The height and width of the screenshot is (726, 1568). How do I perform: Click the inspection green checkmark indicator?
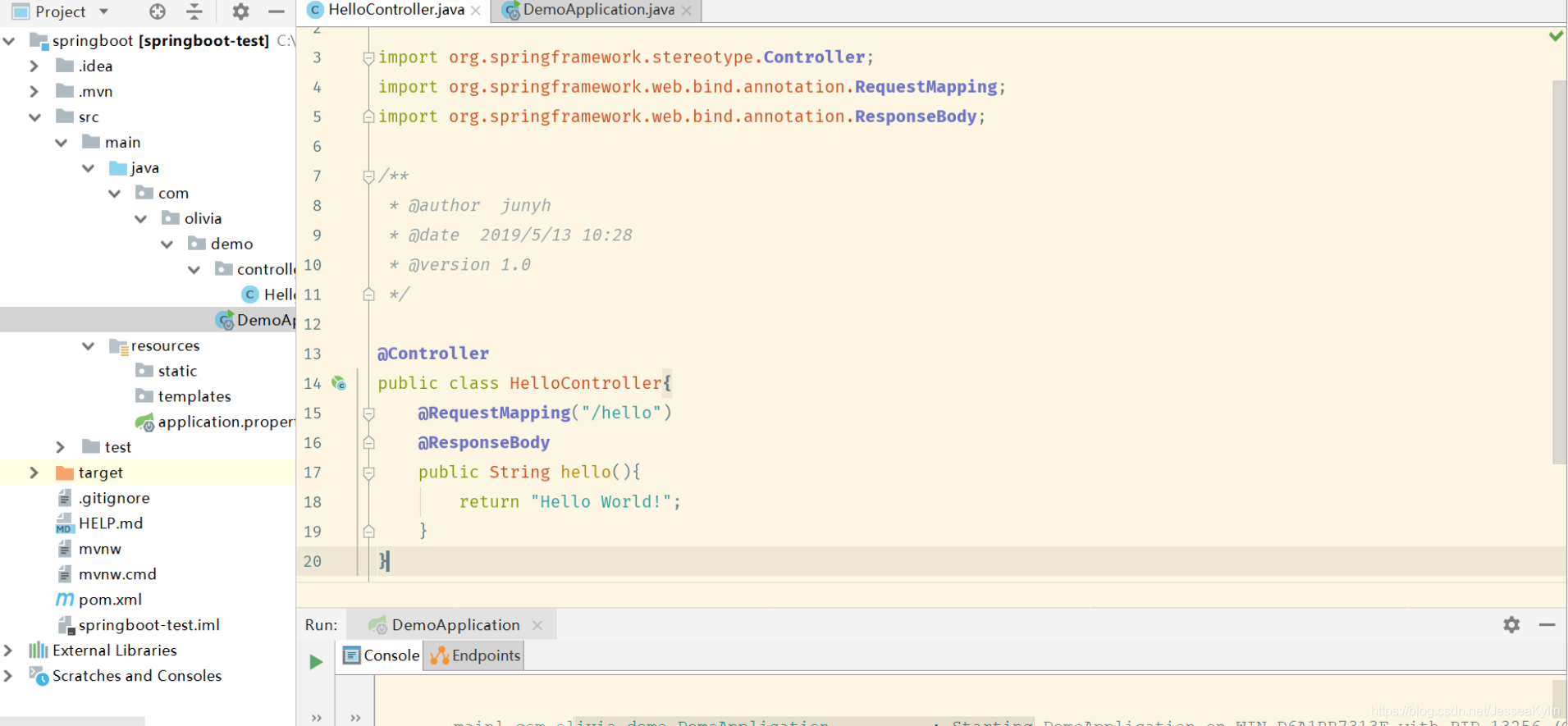click(x=1556, y=36)
